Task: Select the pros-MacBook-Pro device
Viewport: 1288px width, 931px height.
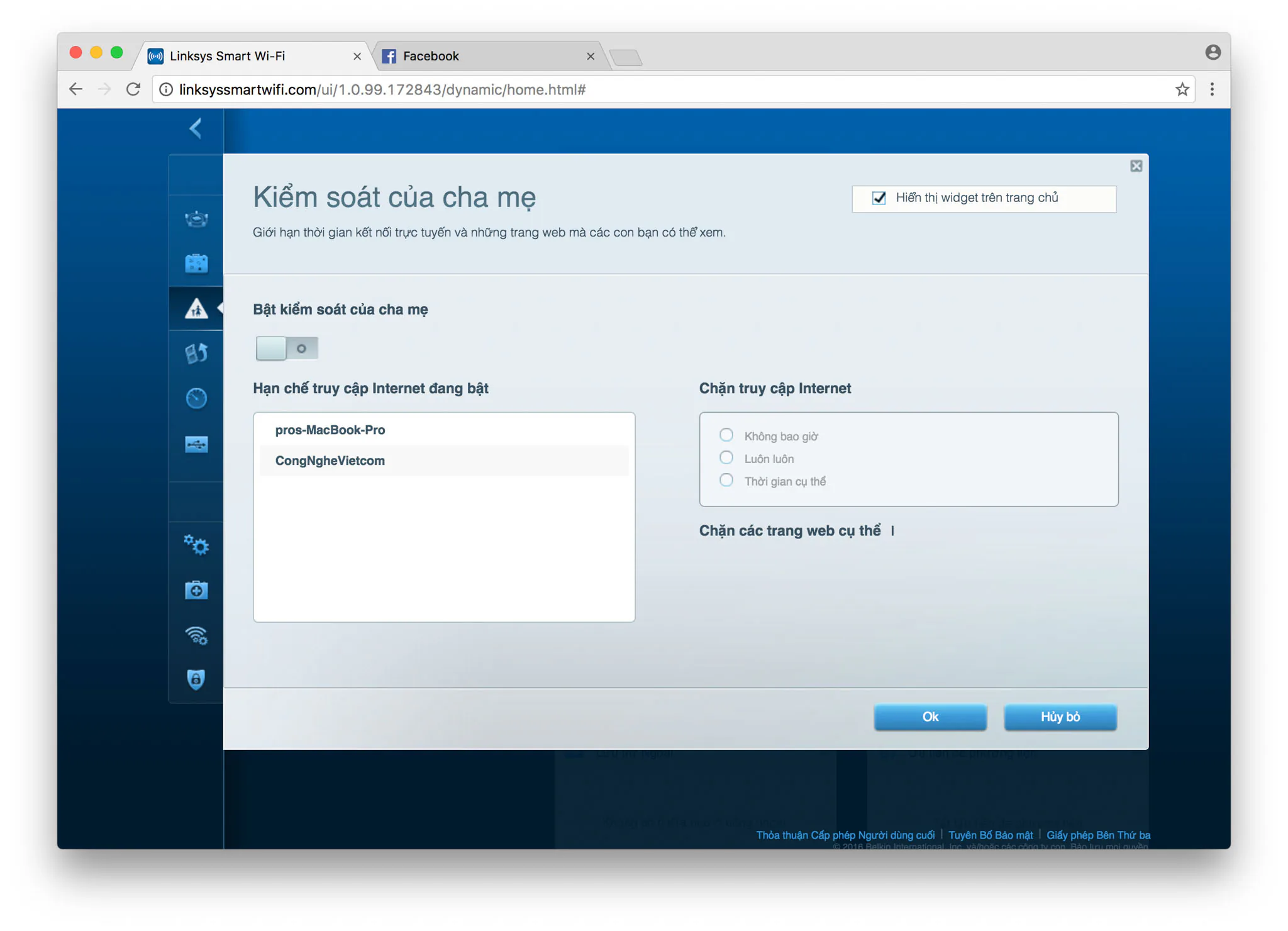Action: pyautogui.click(x=444, y=430)
